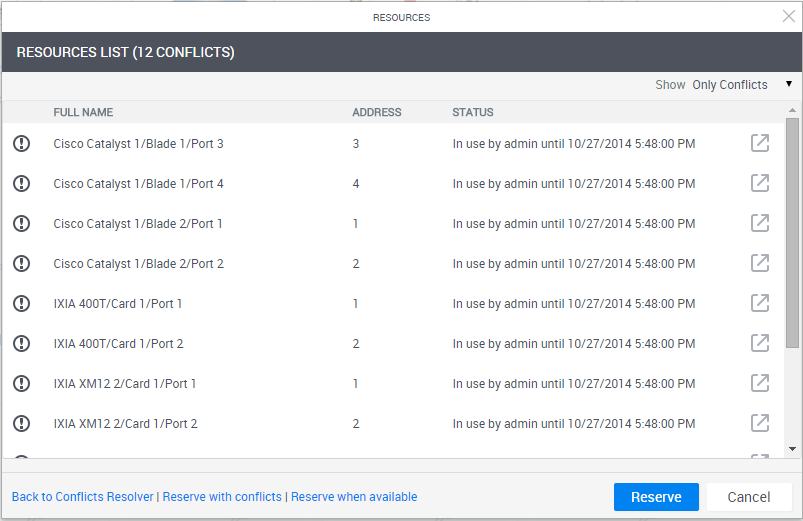Viewport: 803px width, 521px height.
Task: Click conflict warning icon for IXIA 400T Port 2
Action: tap(22, 344)
